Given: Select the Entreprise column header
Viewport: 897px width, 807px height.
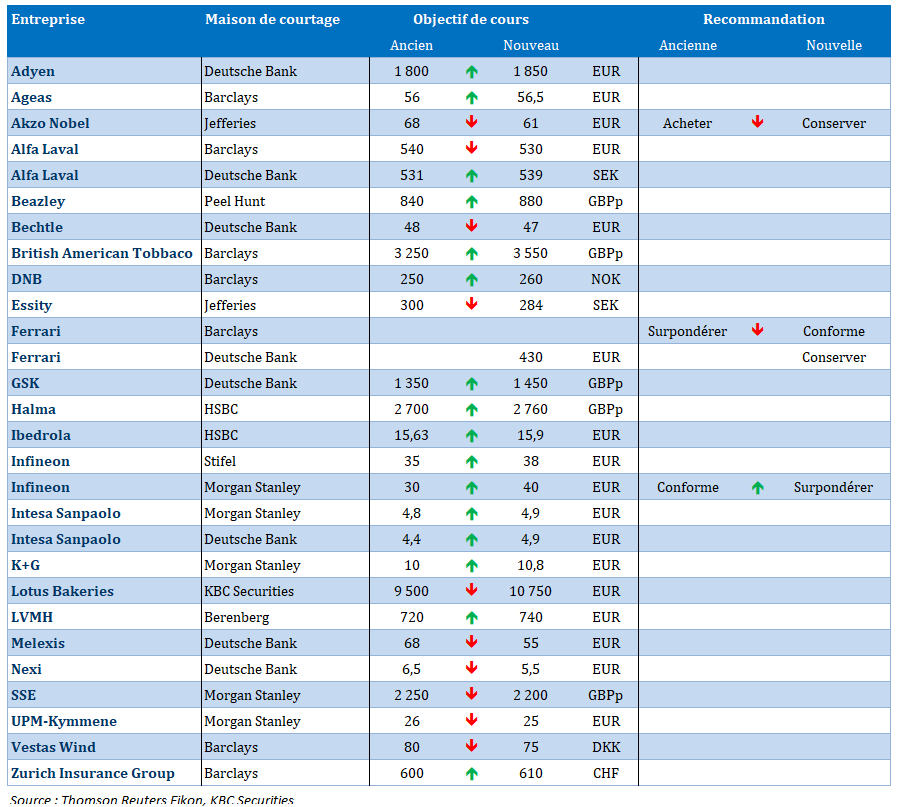Looking at the screenshot, I should [48, 19].
